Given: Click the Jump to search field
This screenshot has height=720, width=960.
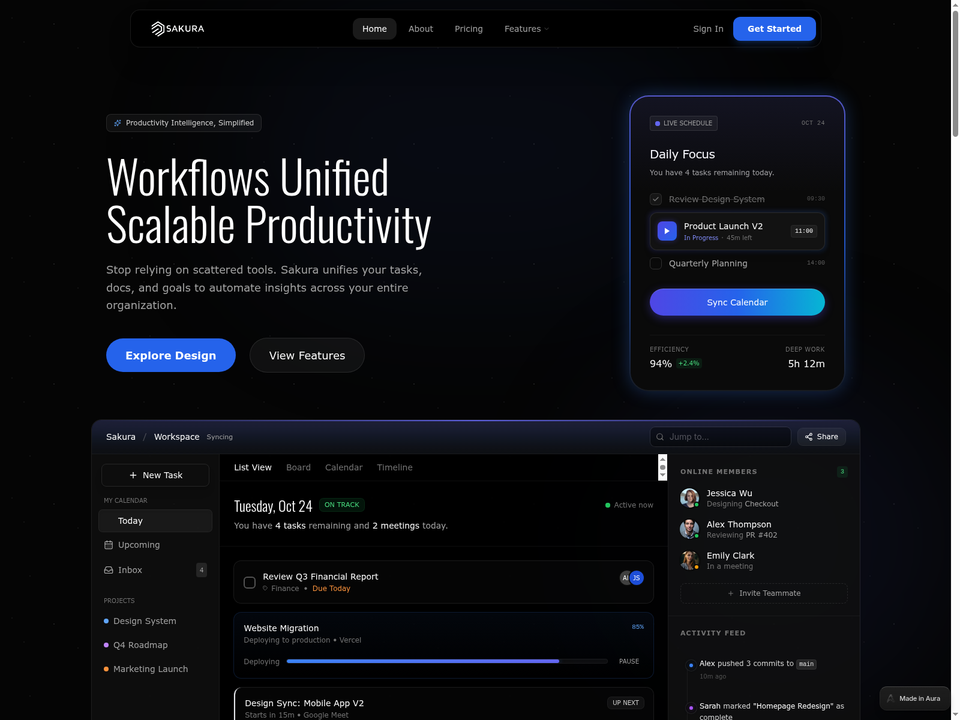Looking at the screenshot, I should click(720, 437).
